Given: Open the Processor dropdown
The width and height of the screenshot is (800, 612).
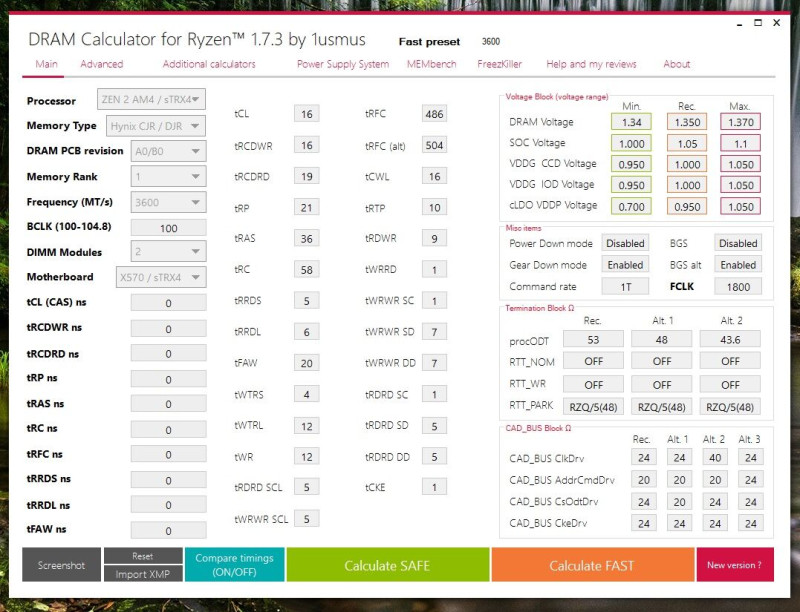Looking at the screenshot, I should point(151,99).
